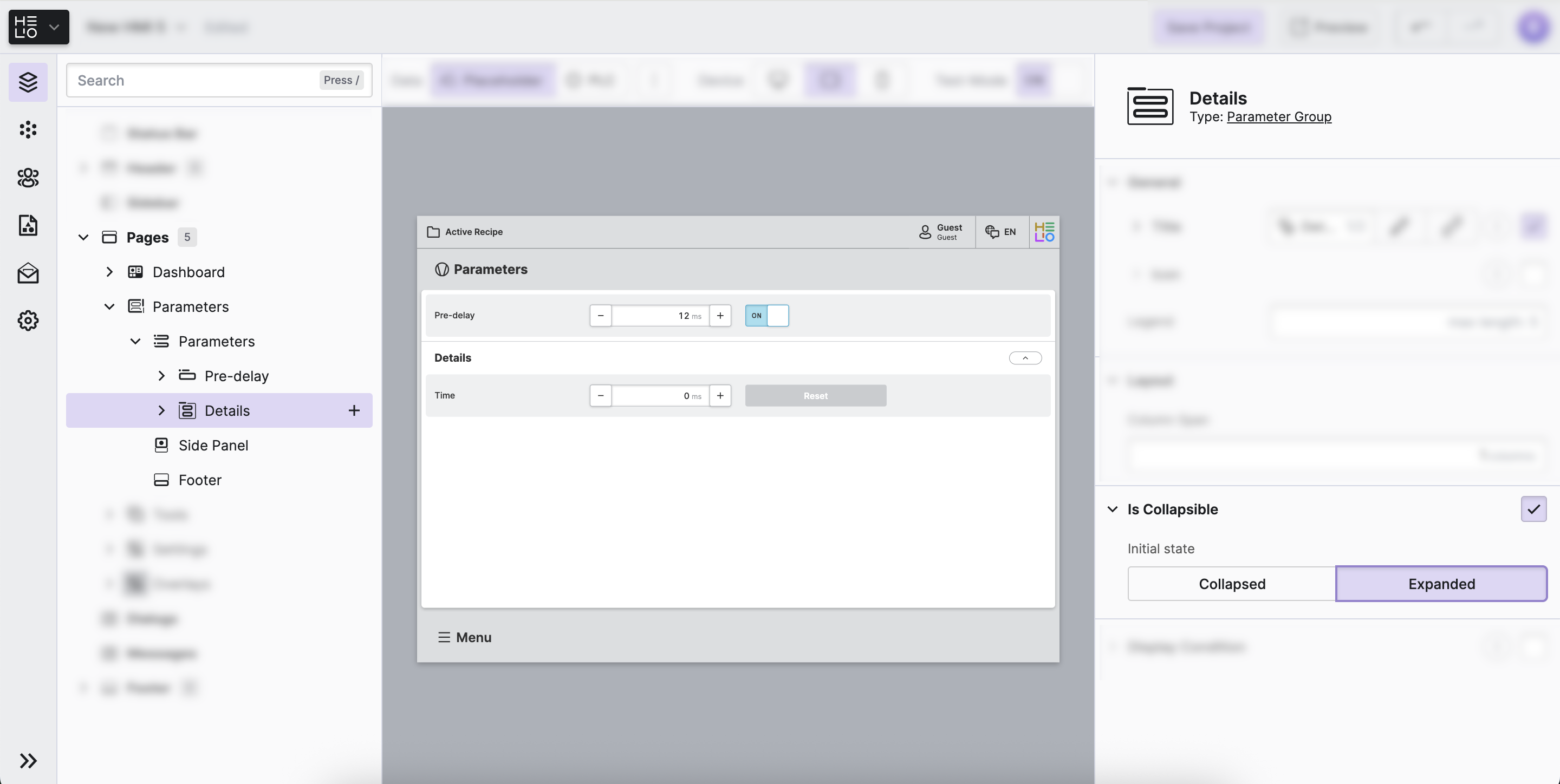Screen dimensions: 1560x784
Task: Click the settings gear in sidebar
Action: 28,320
